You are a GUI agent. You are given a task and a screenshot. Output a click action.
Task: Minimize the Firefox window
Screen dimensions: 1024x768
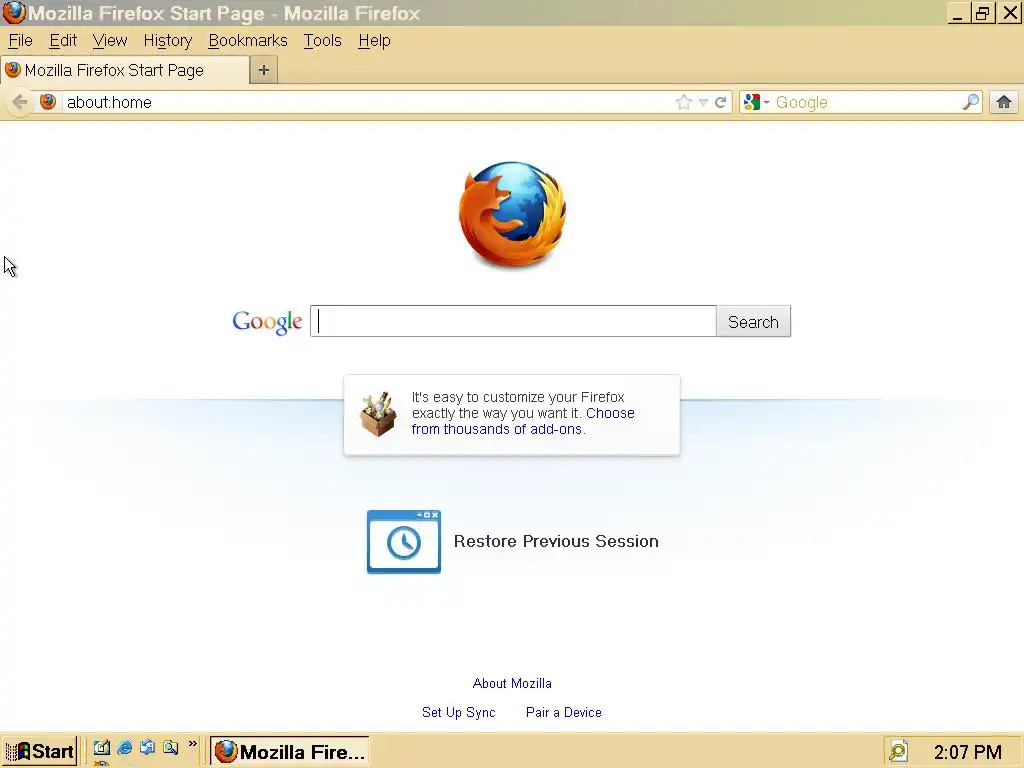pos(957,13)
